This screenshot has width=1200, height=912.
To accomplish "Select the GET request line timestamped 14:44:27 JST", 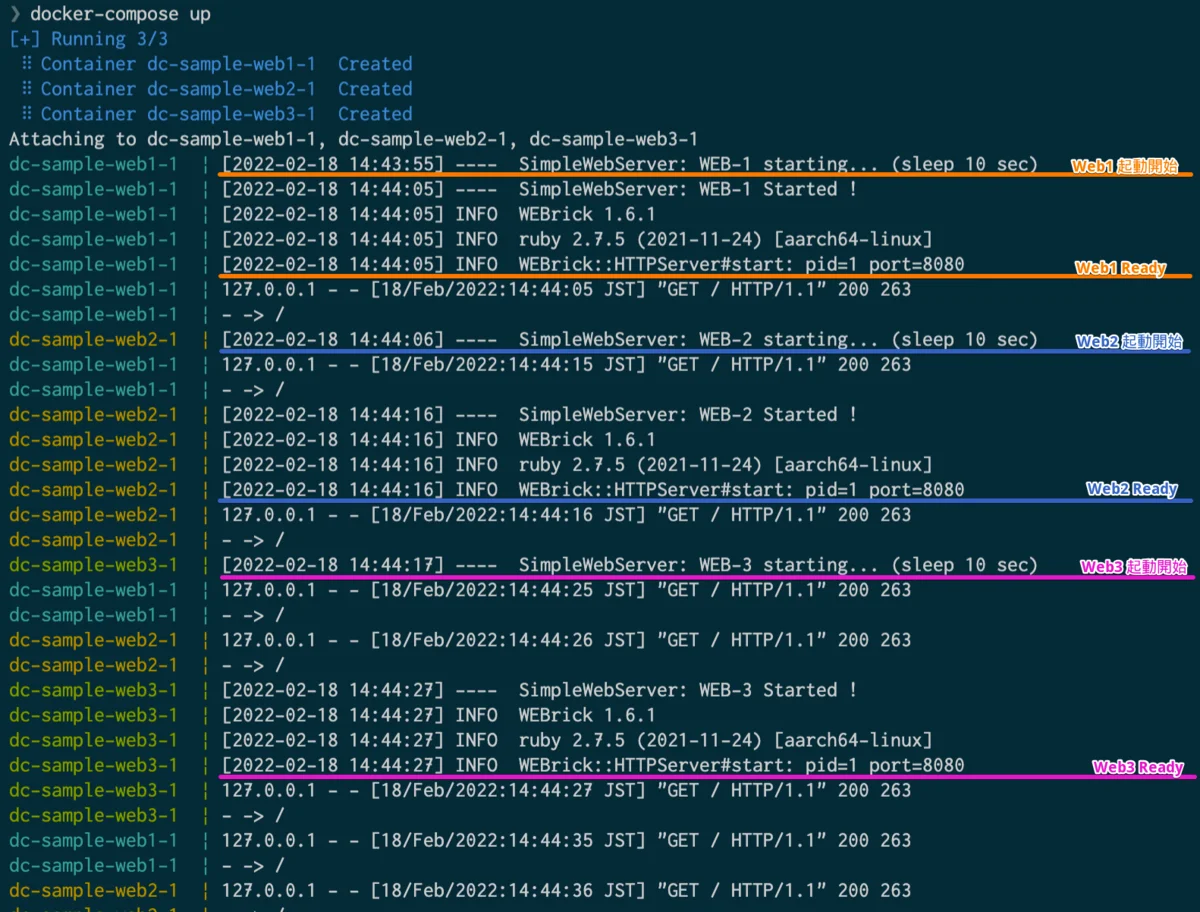I will click(460, 789).
